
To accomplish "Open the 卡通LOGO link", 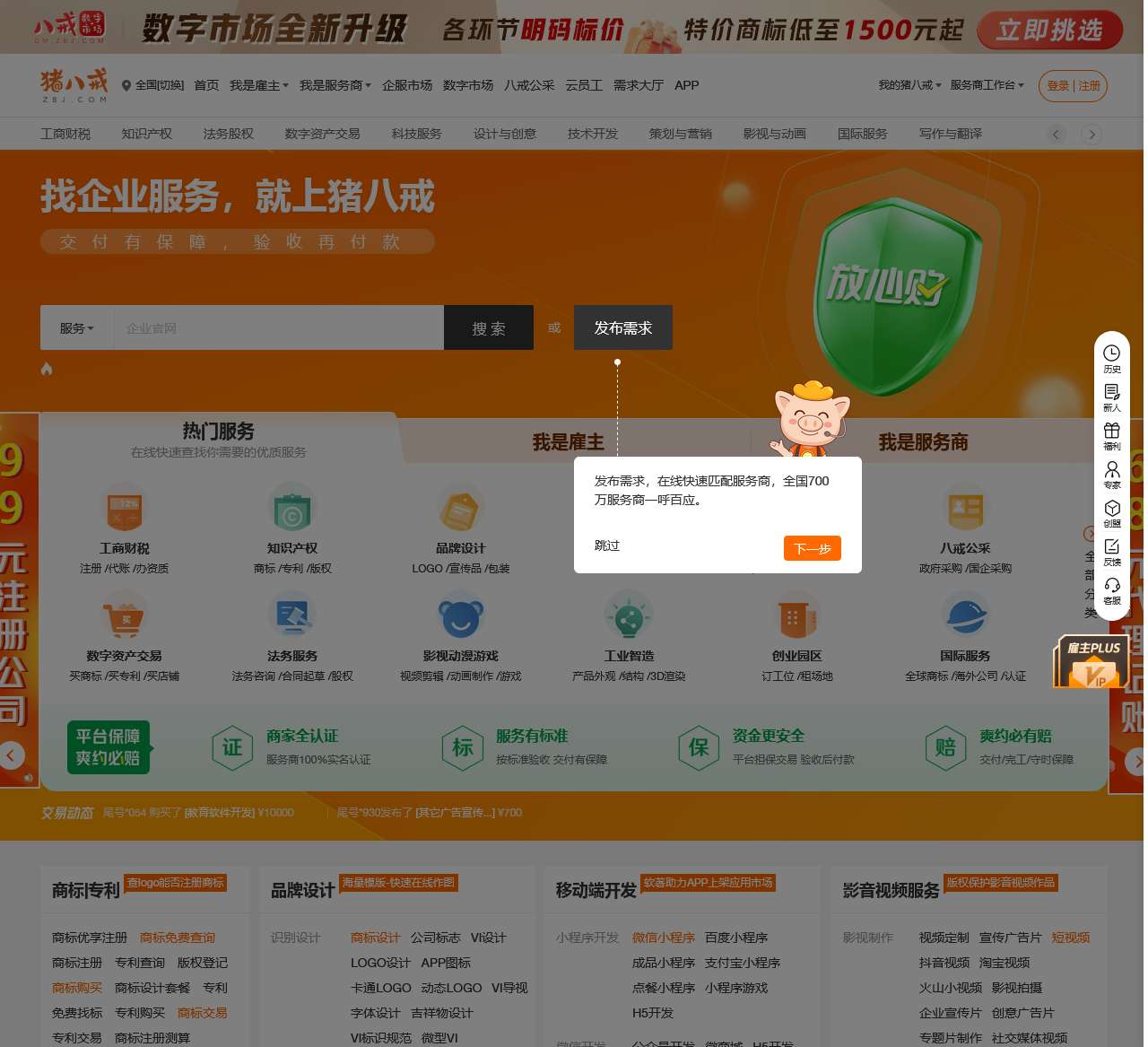I will [x=381, y=988].
